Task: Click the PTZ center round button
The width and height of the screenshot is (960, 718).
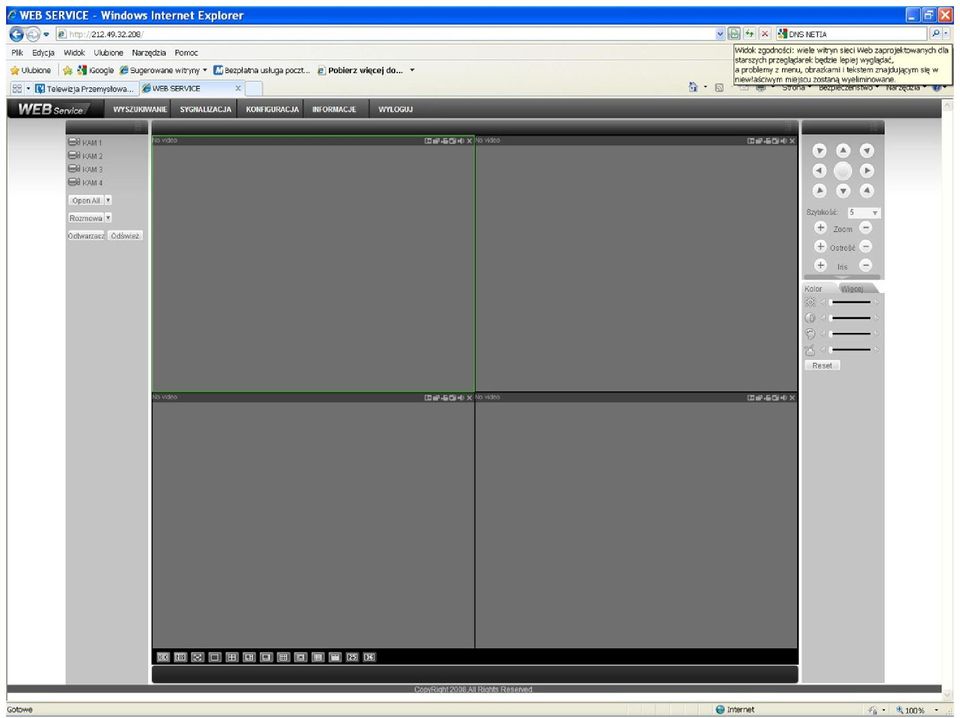Action: [x=843, y=171]
